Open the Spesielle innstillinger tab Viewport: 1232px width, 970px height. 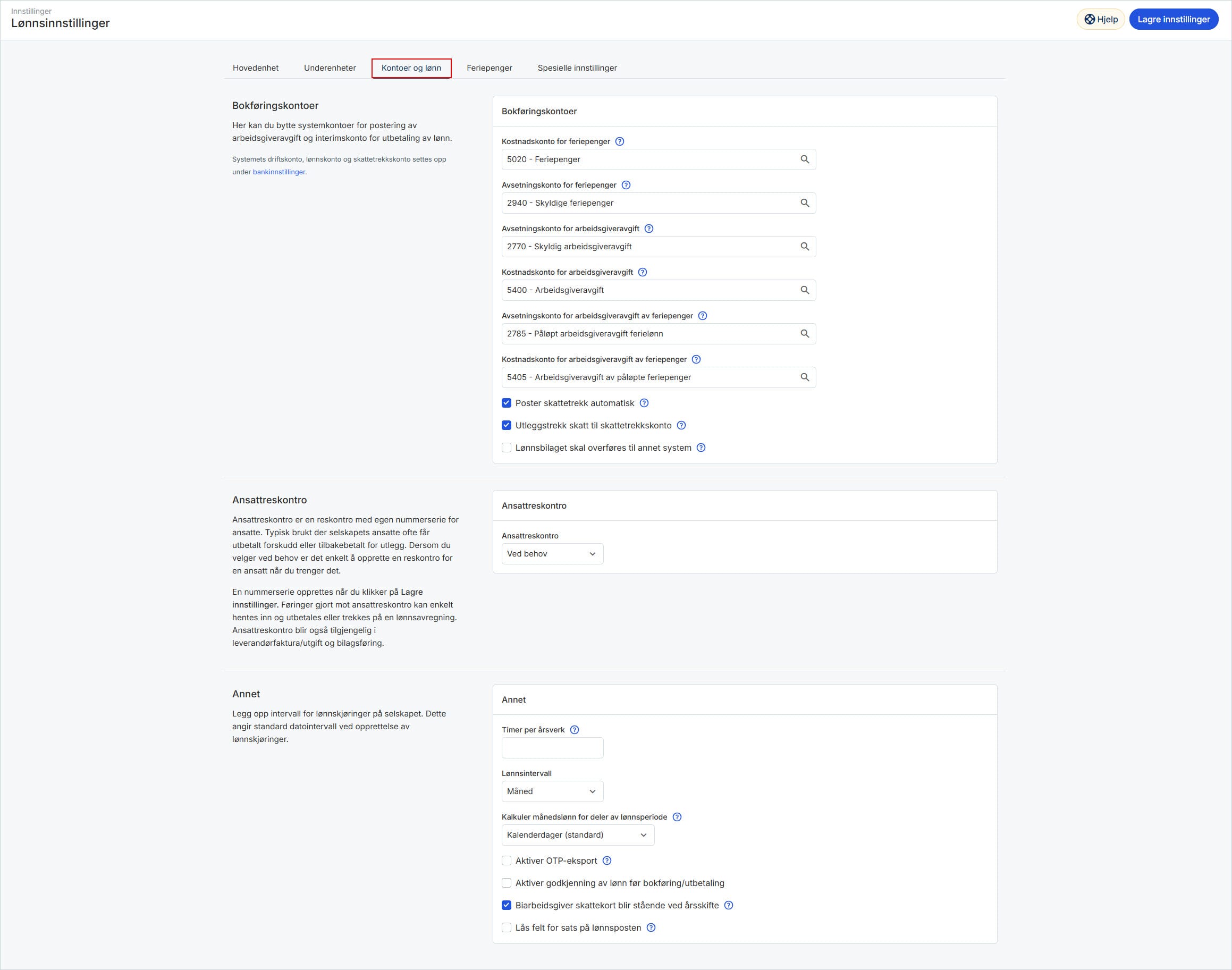tap(577, 68)
